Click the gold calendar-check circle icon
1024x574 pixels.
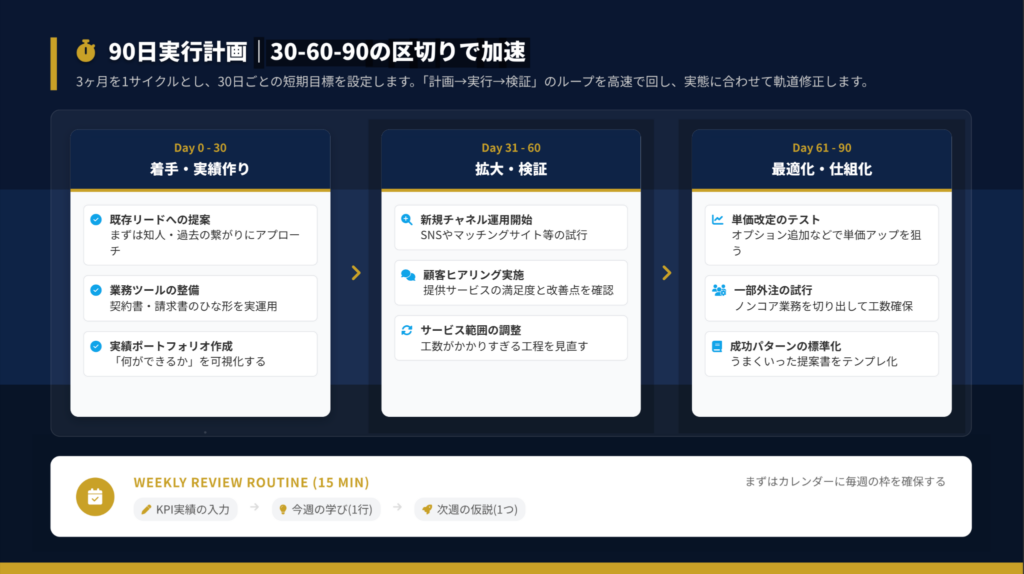coord(95,496)
